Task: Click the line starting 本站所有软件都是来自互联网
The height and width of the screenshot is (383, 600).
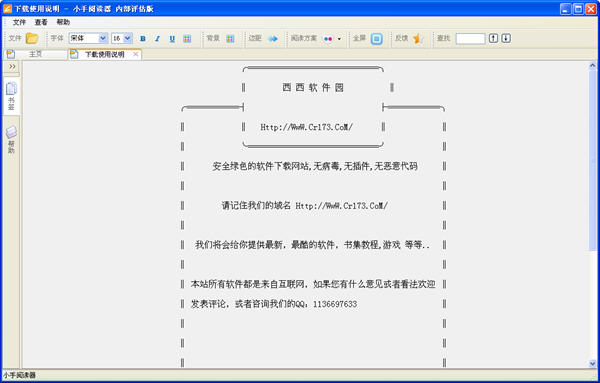Action: tap(313, 284)
